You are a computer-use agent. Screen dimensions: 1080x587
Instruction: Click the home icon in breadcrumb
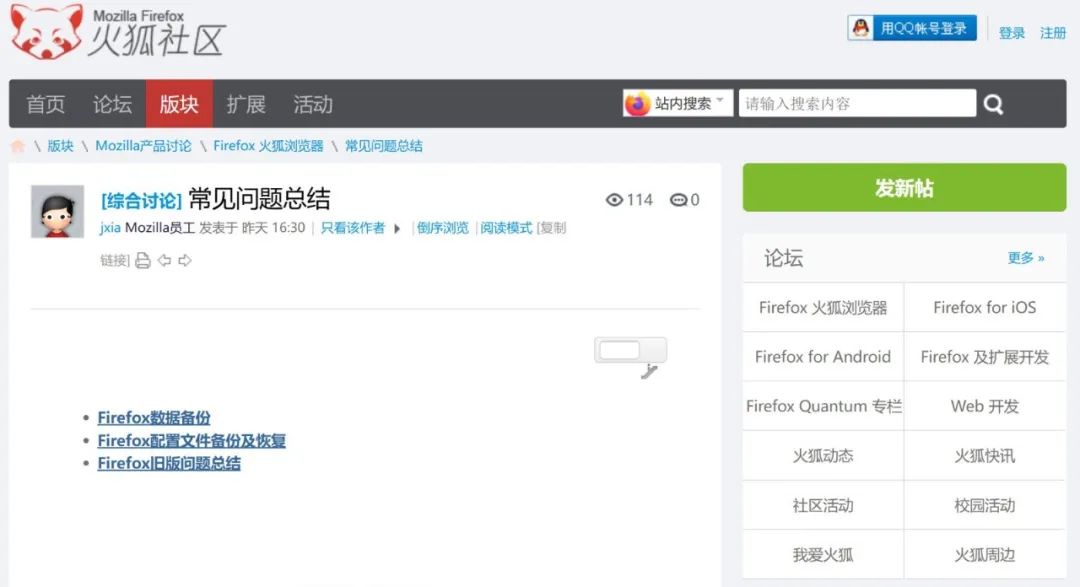18,146
